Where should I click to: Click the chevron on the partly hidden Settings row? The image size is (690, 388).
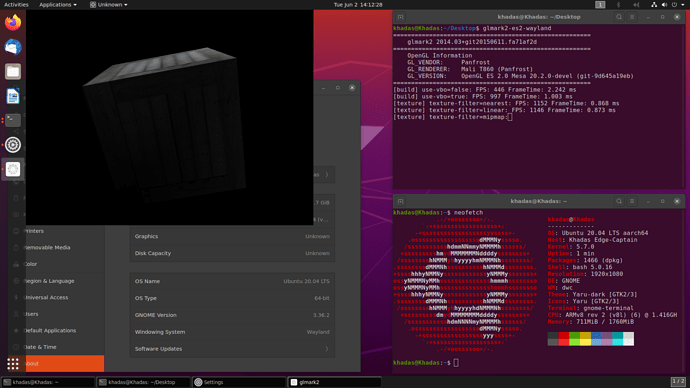coord(327,175)
